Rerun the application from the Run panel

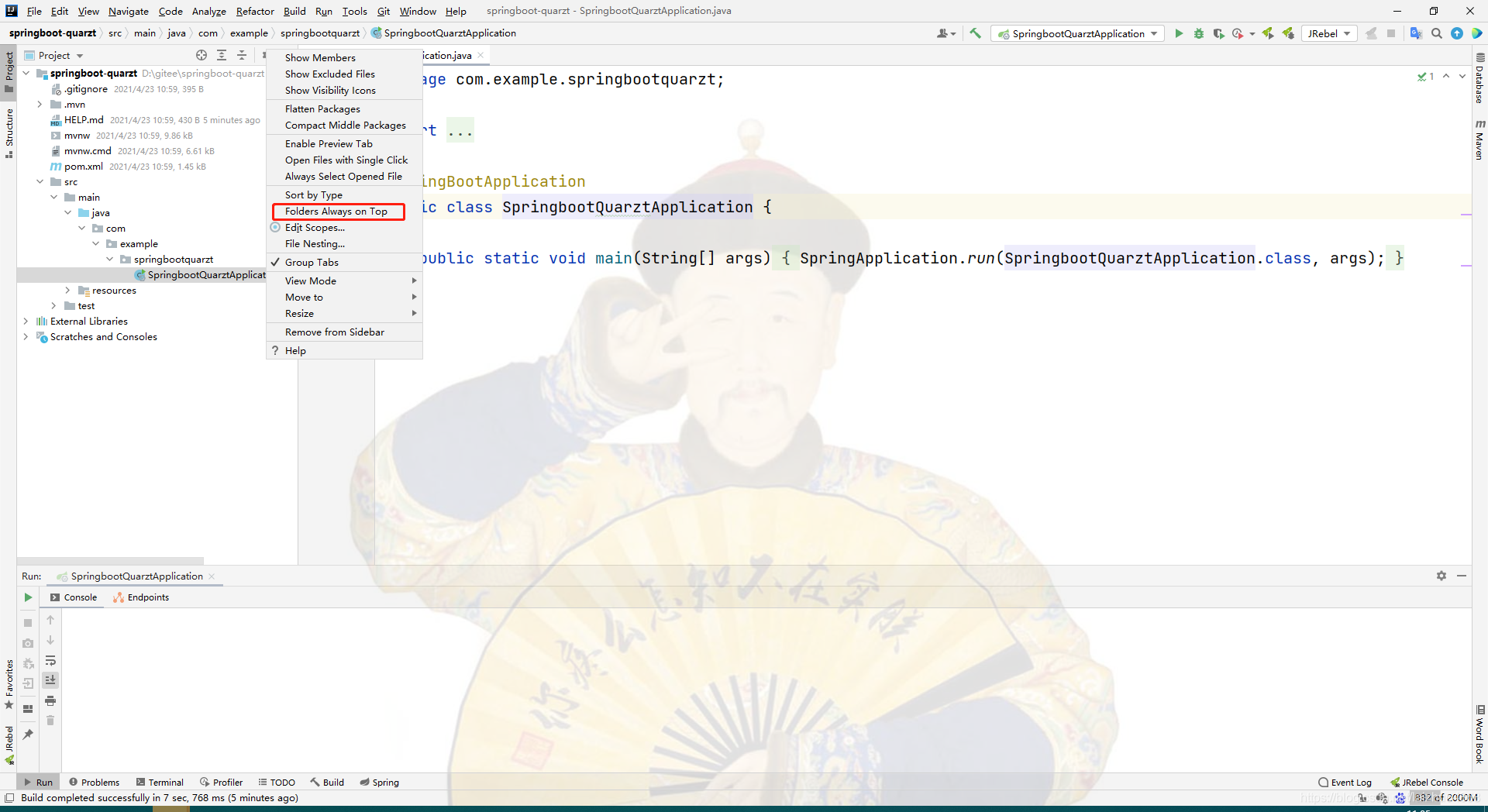28,597
